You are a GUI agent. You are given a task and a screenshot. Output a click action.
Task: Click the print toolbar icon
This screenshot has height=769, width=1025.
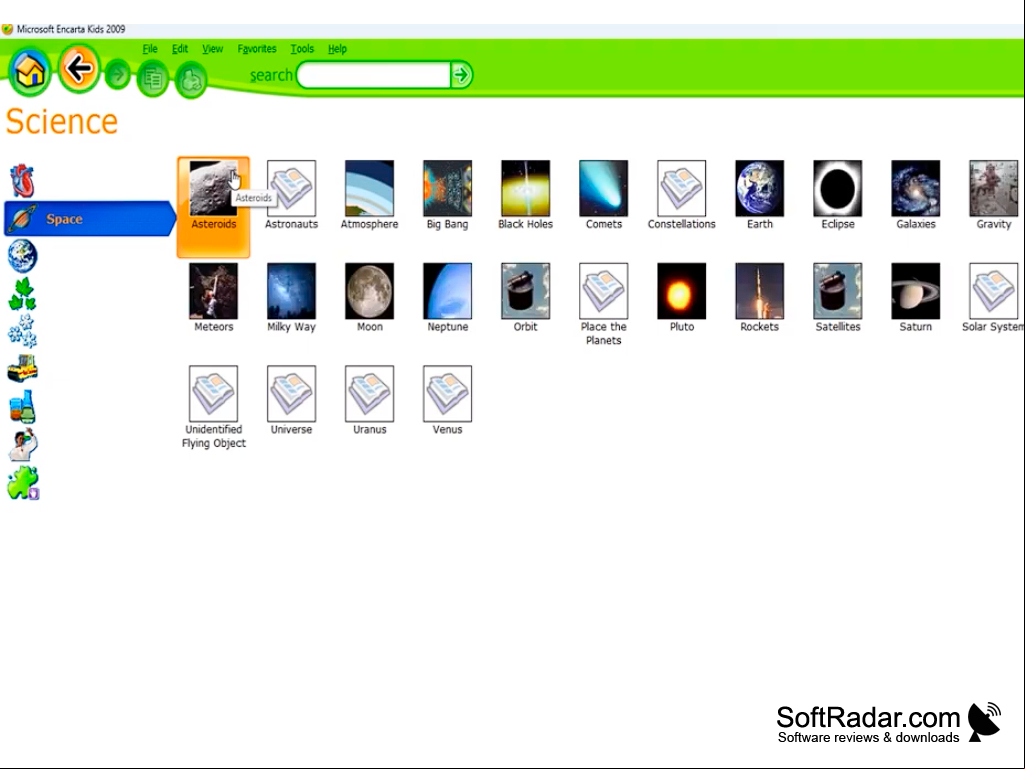(x=191, y=80)
